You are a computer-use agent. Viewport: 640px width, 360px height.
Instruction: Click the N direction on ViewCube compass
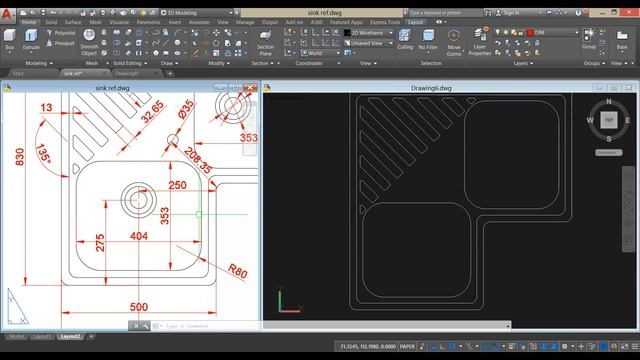pos(609,101)
